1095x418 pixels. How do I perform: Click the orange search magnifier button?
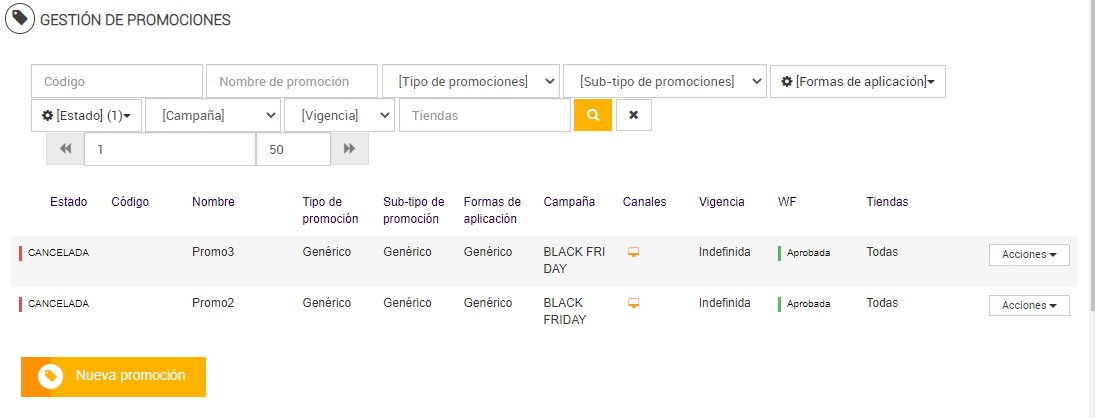click(x=593, y=115)
